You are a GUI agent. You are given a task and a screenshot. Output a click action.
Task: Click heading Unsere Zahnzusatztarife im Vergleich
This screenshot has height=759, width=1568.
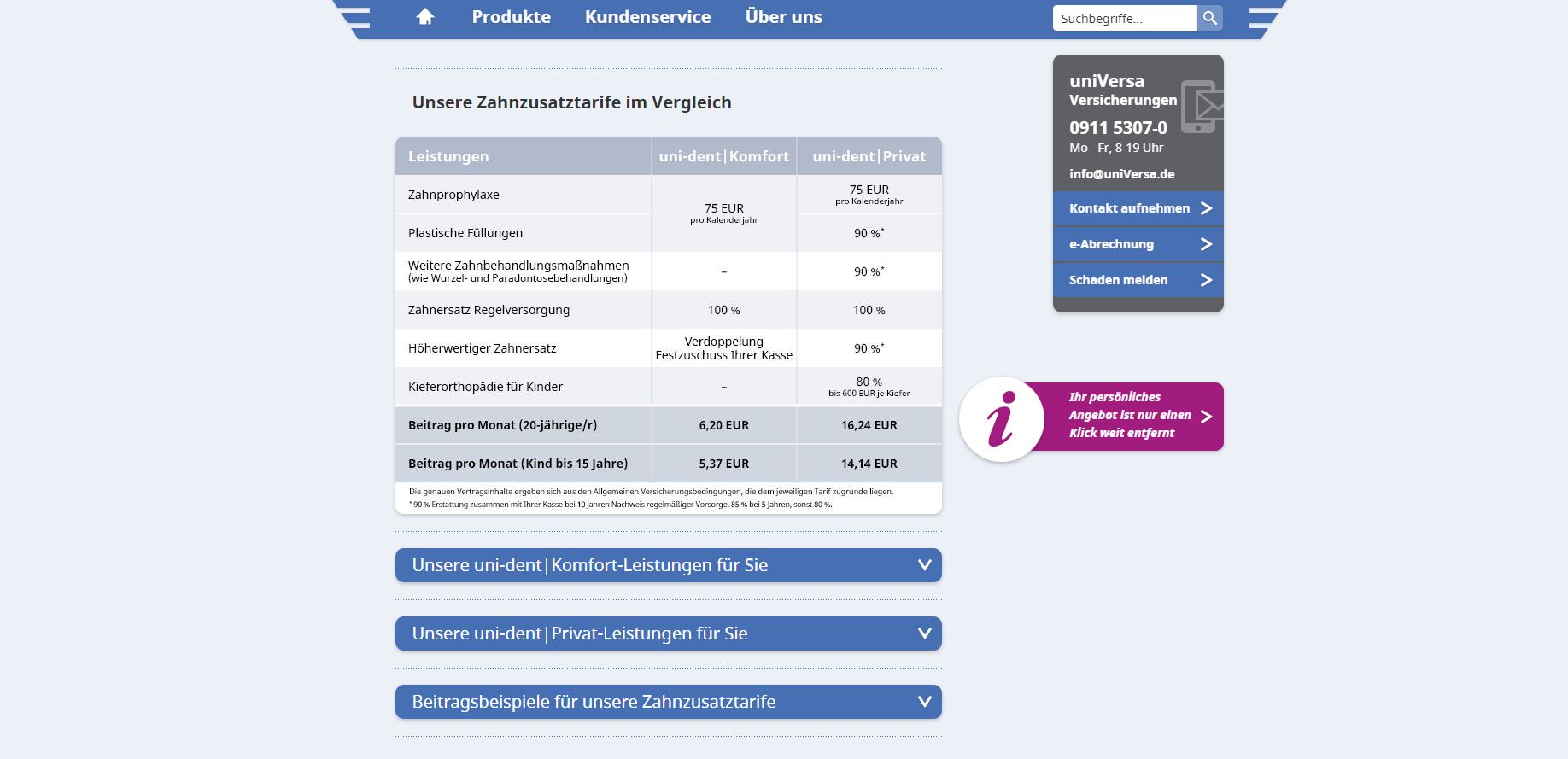coord(572,102)
